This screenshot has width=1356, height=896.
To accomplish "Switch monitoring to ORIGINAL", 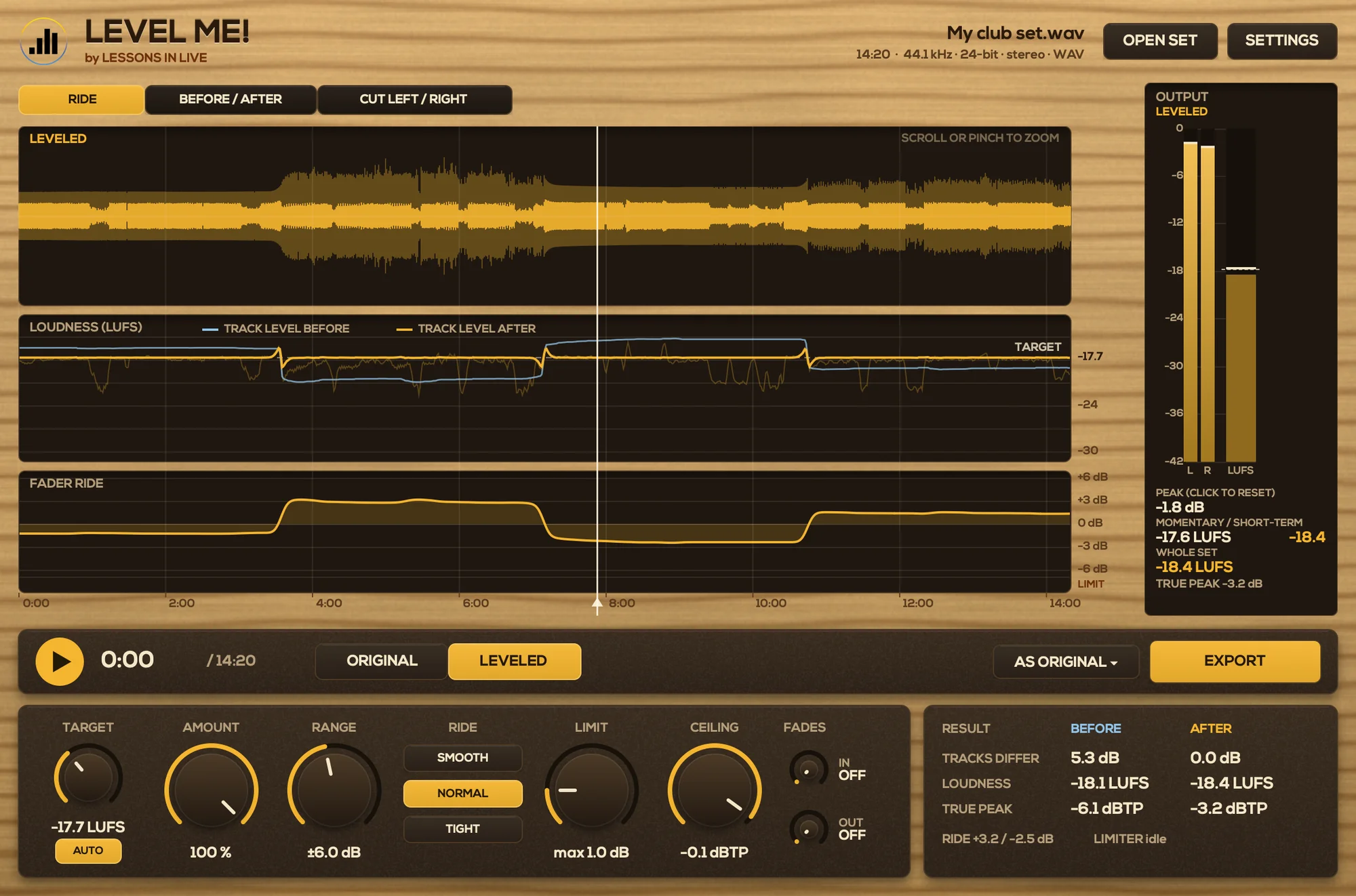I will (x=382, y=661).
